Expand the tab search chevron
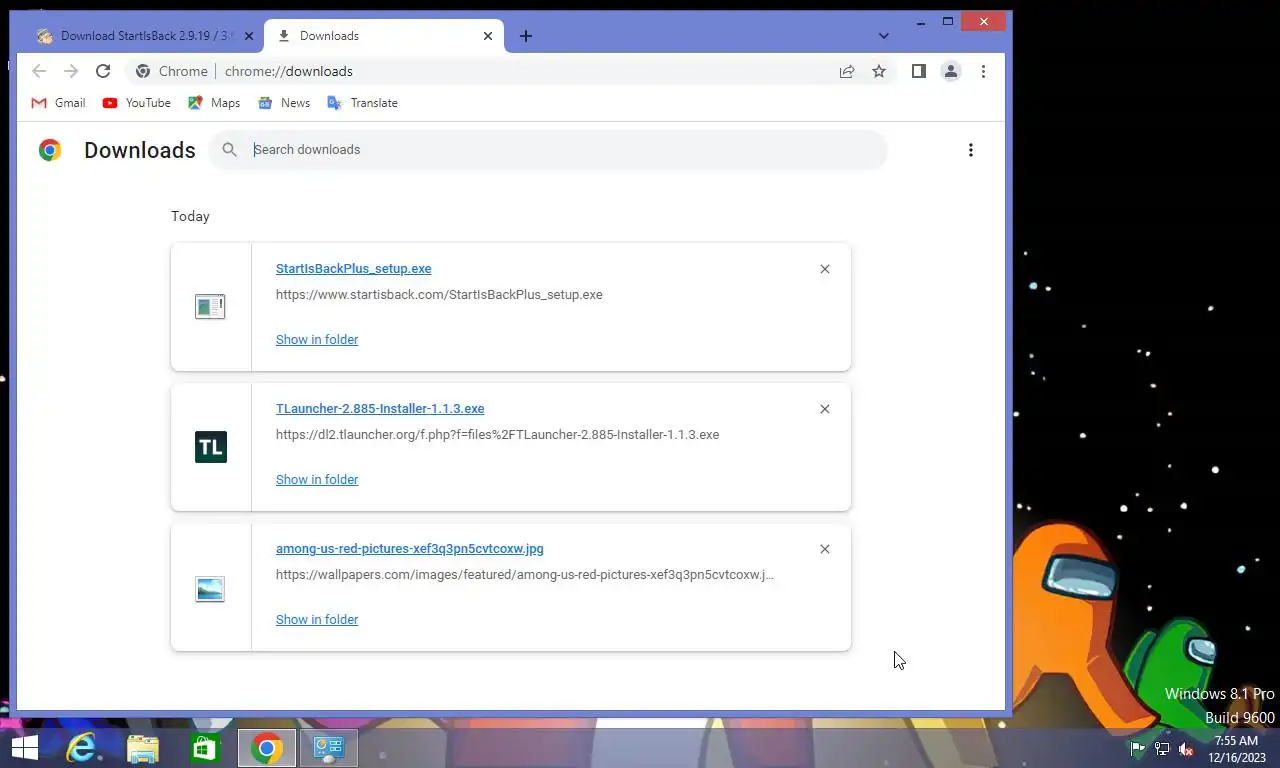Viewport: 1280px width, 768px height. (884, 36)
